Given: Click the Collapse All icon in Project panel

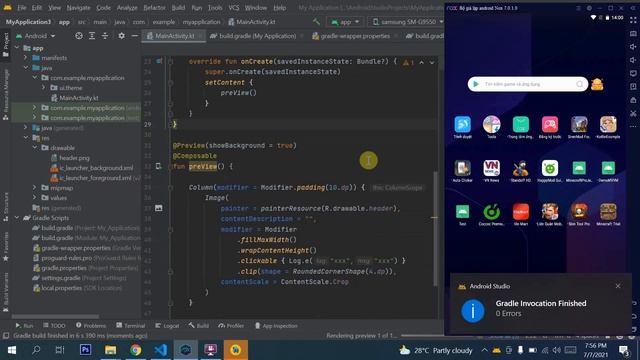Looking at the screenshot, I should click(105, 36).
